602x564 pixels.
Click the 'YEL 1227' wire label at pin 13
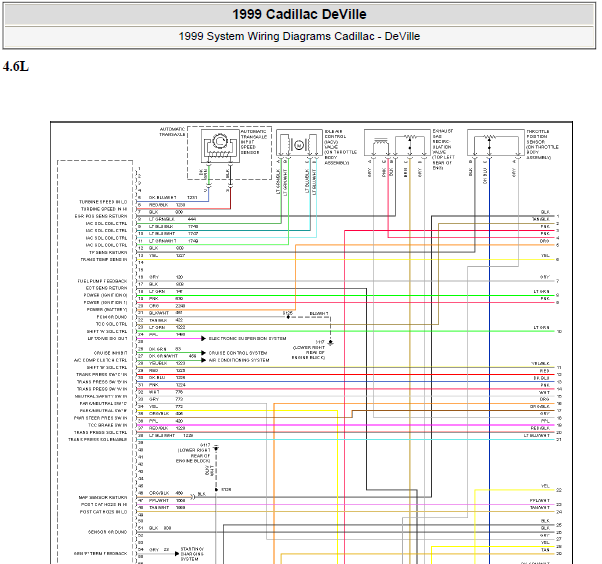(167, 256)
